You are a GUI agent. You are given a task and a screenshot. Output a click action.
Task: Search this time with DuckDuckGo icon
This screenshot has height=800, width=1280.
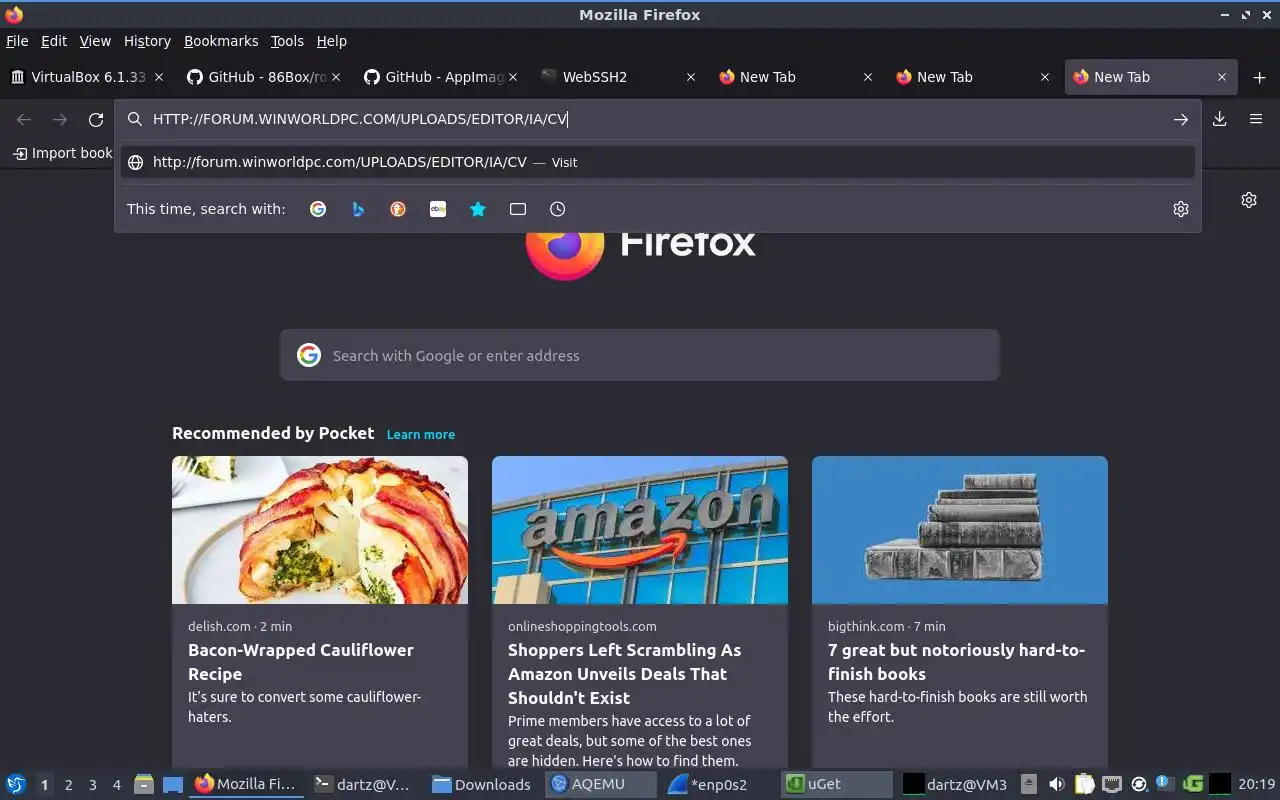(398, 209)
